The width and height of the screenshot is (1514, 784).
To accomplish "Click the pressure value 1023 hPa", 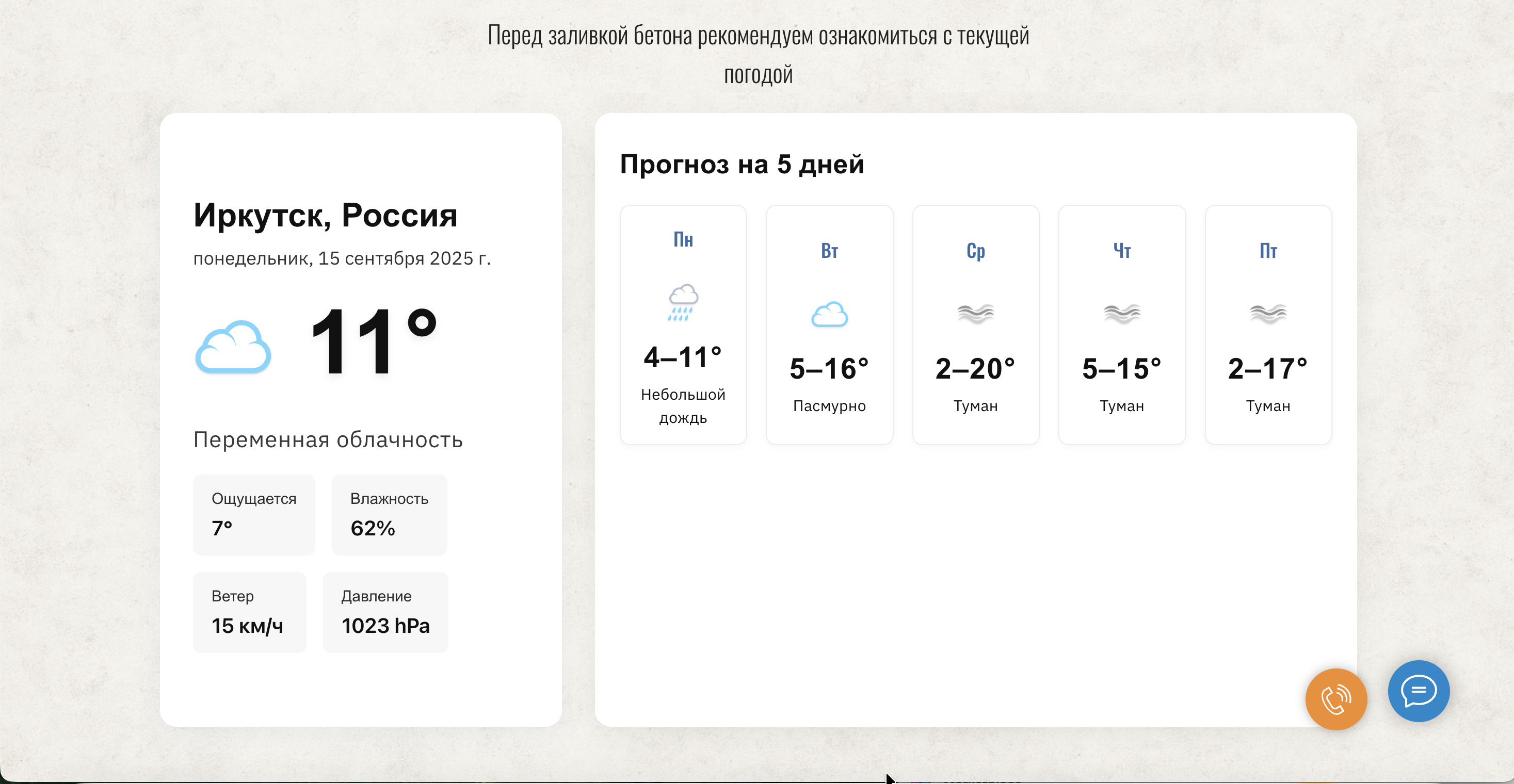I will click(x=385, y=626).
